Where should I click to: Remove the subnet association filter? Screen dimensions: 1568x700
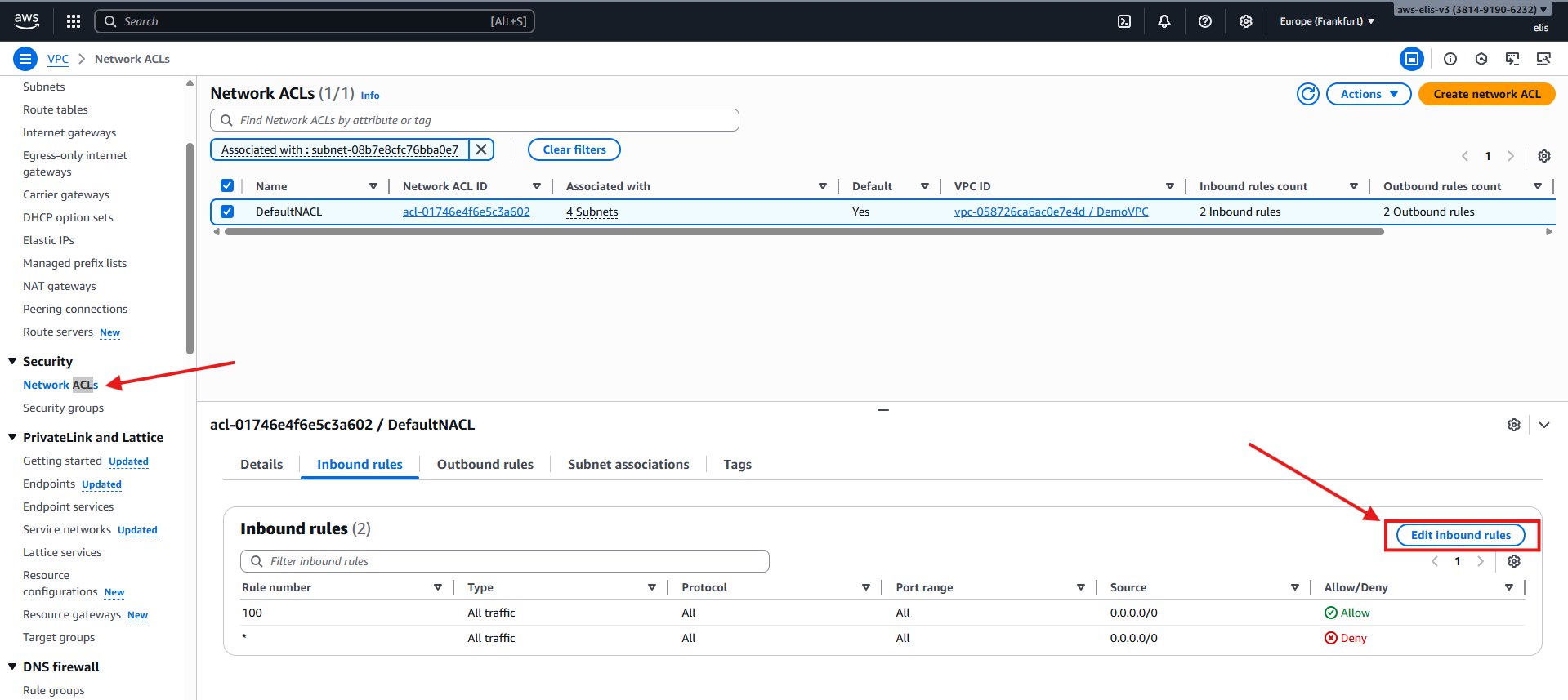tap(481, 149)
